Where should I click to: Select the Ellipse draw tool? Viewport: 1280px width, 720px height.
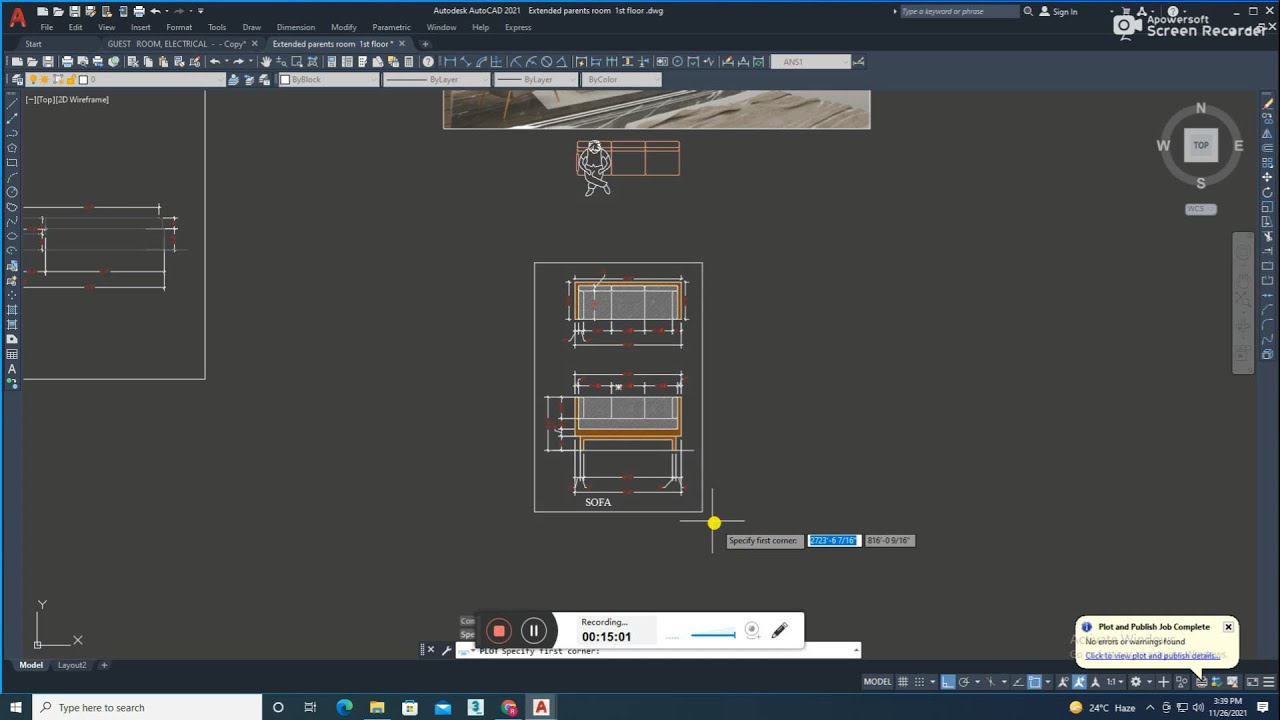click(12, 236)
